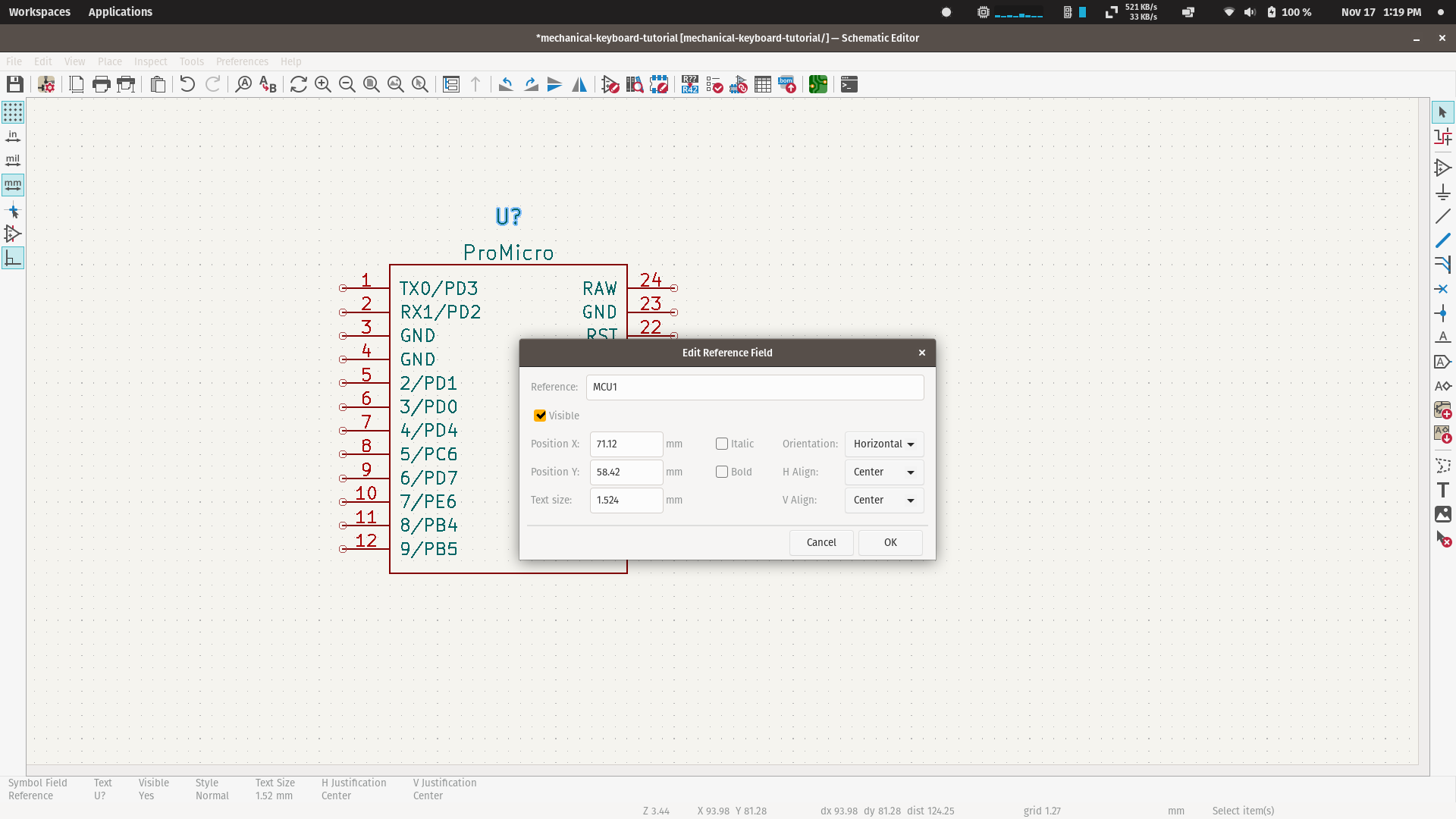1456x819 pixels.
Task: Click the Reference text field
Action: point(755,387)
